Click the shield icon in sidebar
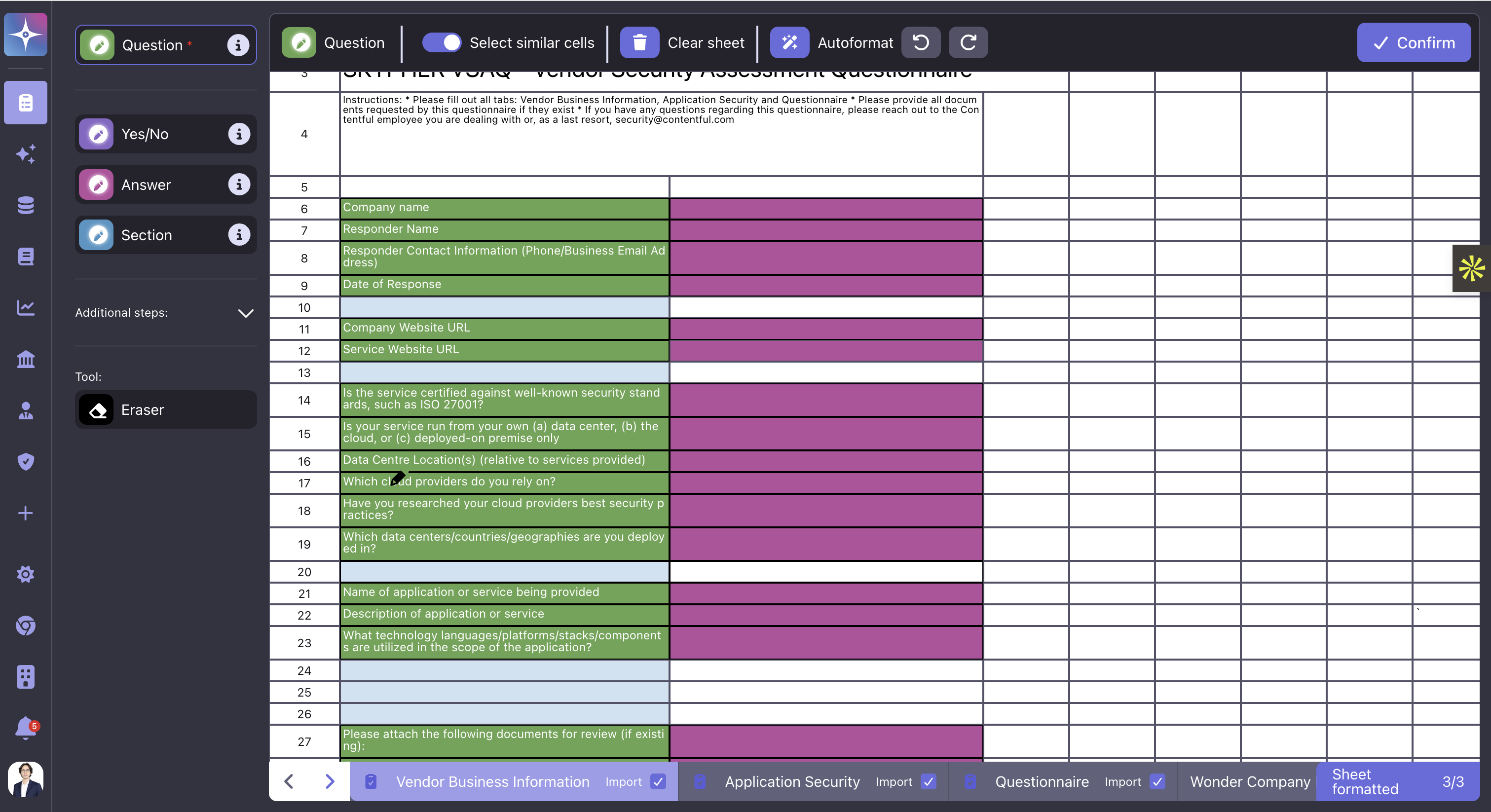The width and height of the screenshot is (1491, 812). [x=26, y=461]
